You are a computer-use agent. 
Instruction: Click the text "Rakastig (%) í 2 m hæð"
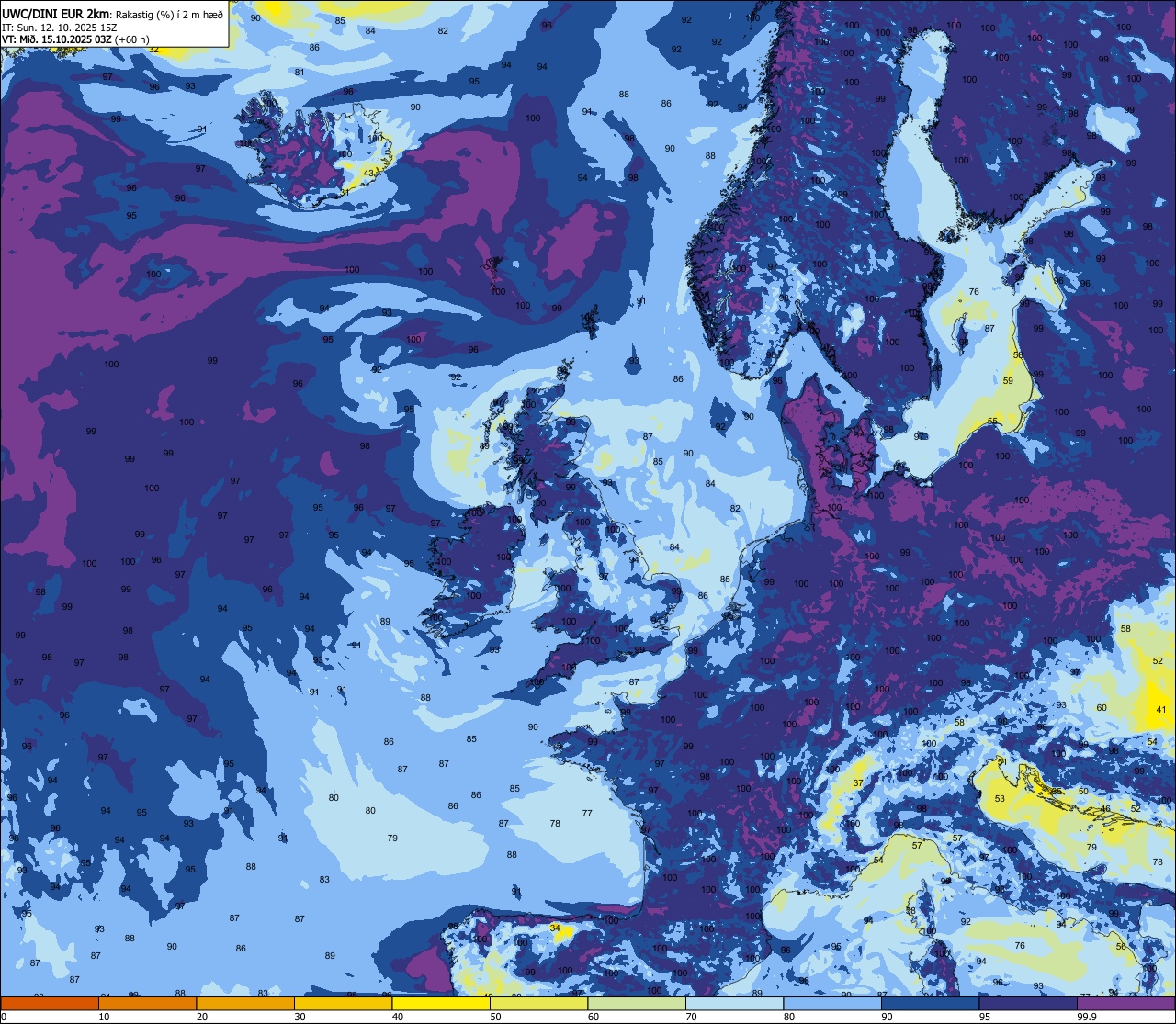tap(169, 14)
